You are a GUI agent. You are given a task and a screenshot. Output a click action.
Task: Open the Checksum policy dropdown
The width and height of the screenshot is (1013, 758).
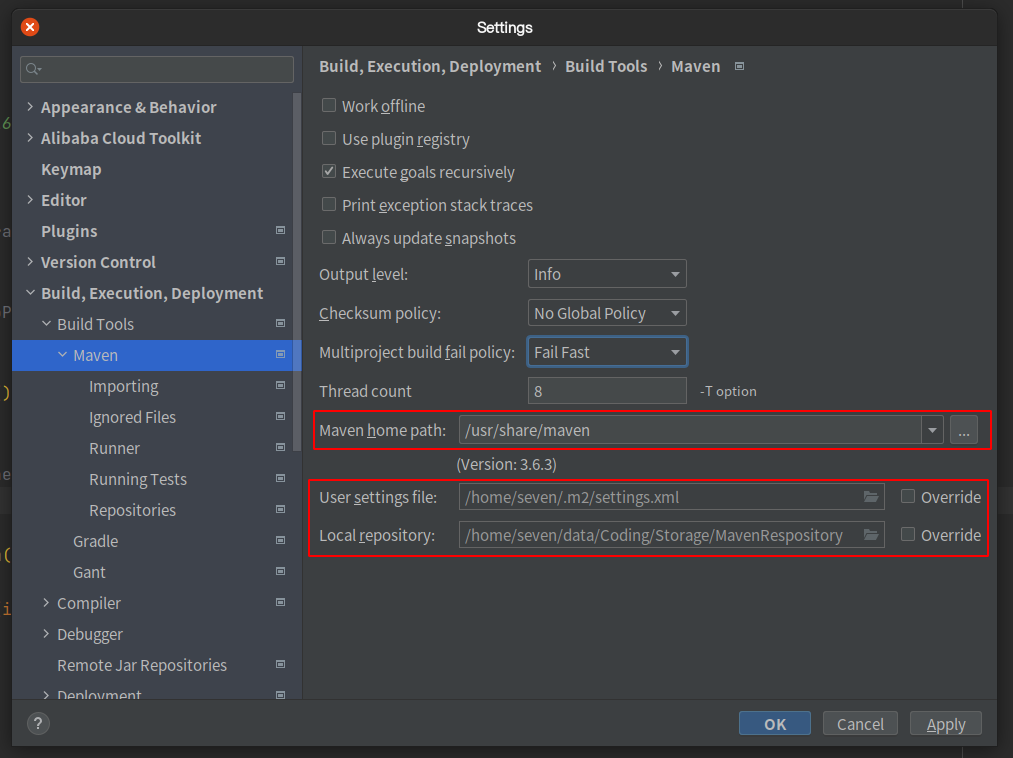[x=607, y=313]
